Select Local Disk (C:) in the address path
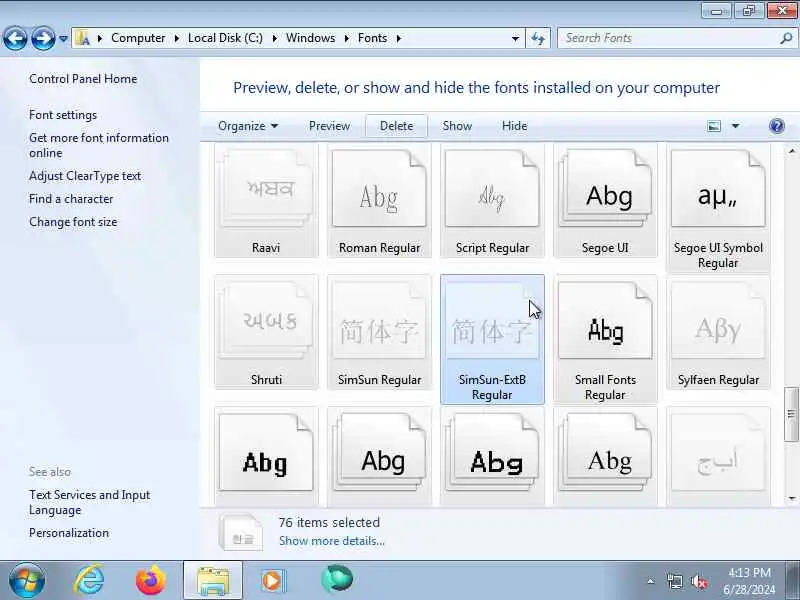The height and width of the screenshot is (600, 800). pos(225,38)
